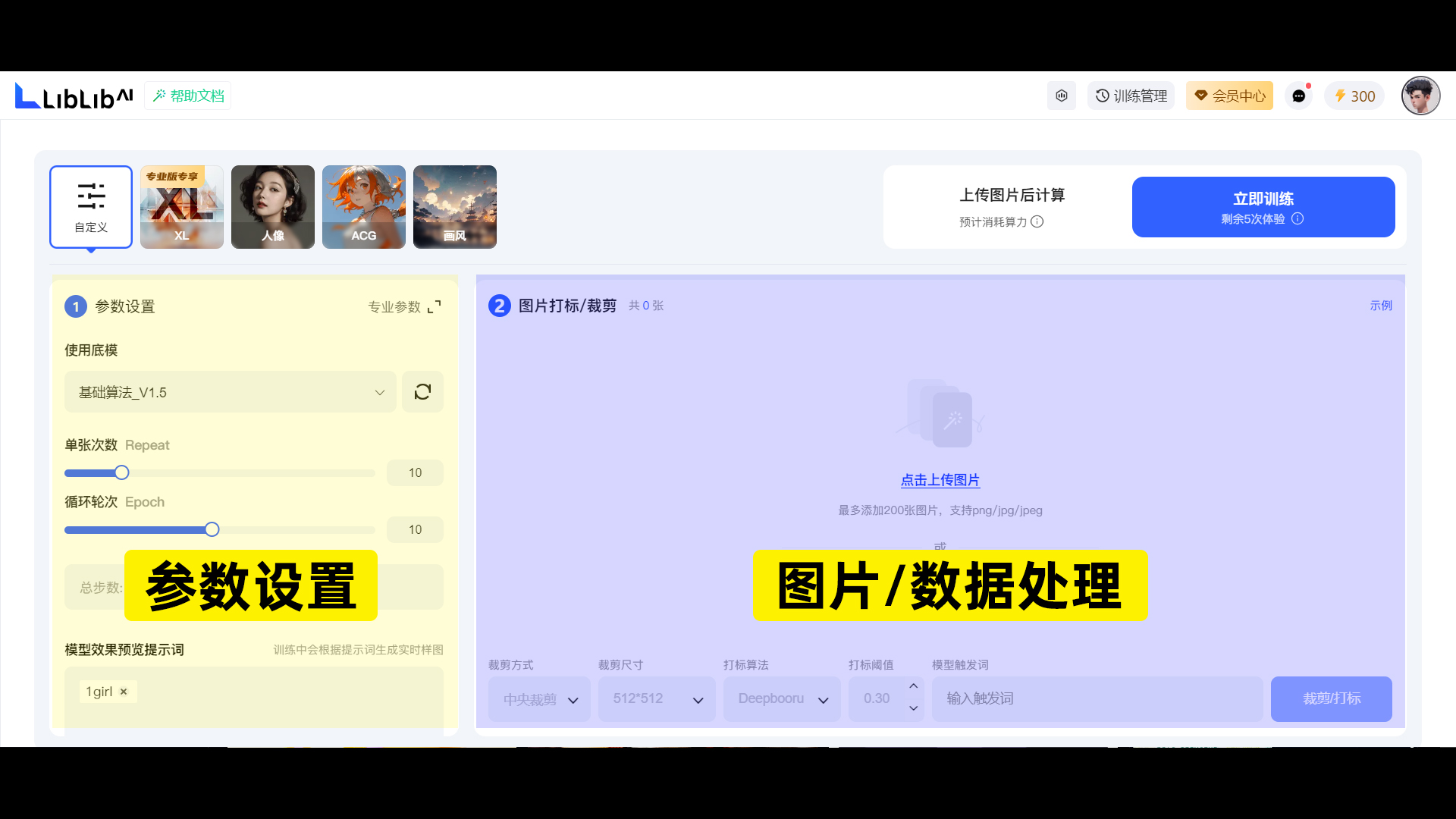Image resolution: width=1456 pixels, height=819 pixels.
Task: Click the 输入触发词 trigger word field
Action: click(x=1097, y=699)
